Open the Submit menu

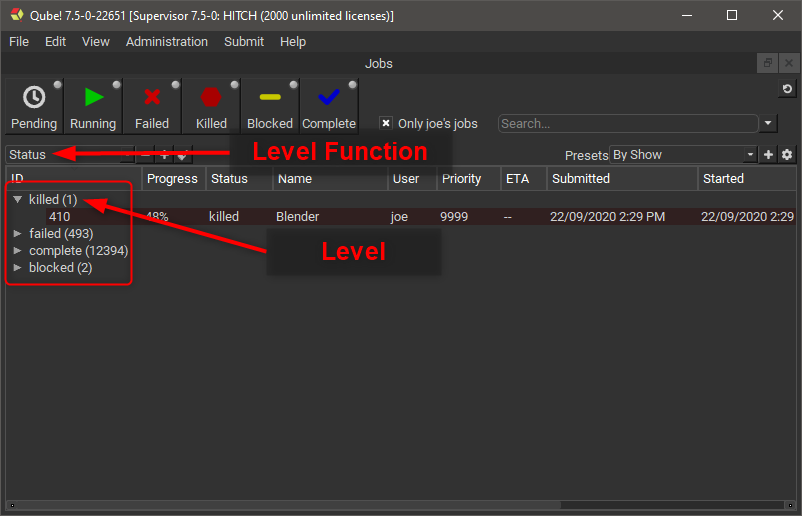(244, 42)
